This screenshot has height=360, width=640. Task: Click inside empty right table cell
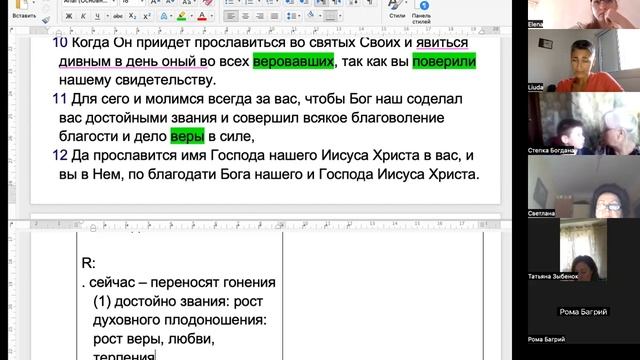(383, 296)
